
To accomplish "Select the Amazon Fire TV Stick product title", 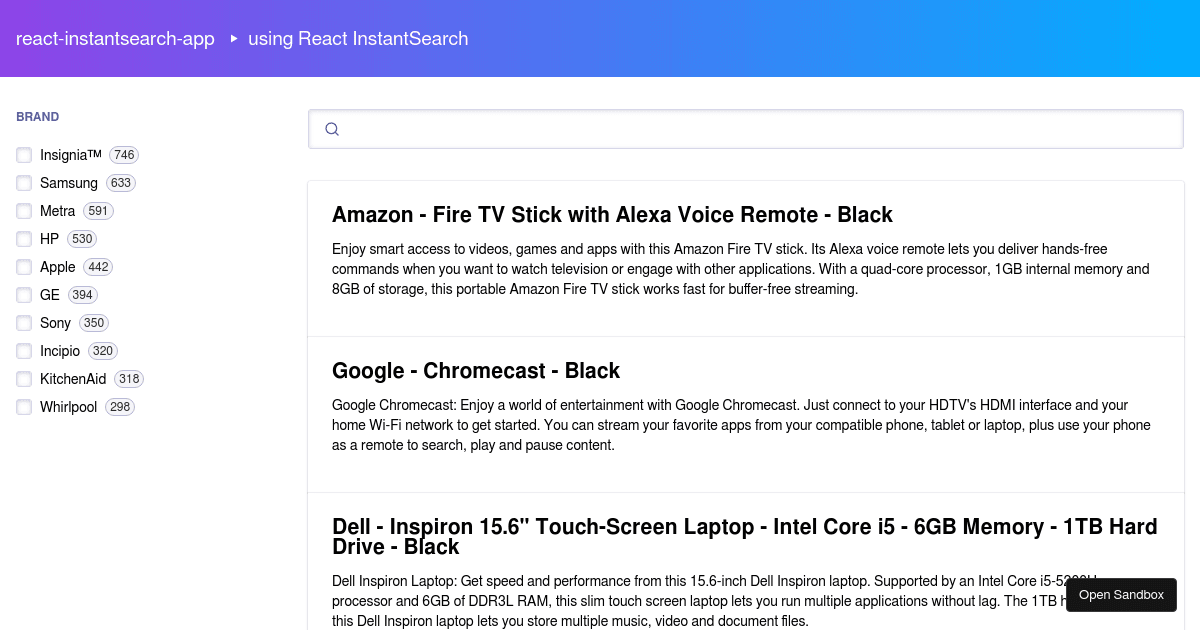I will pyautogui.click(x=613, y=215).
